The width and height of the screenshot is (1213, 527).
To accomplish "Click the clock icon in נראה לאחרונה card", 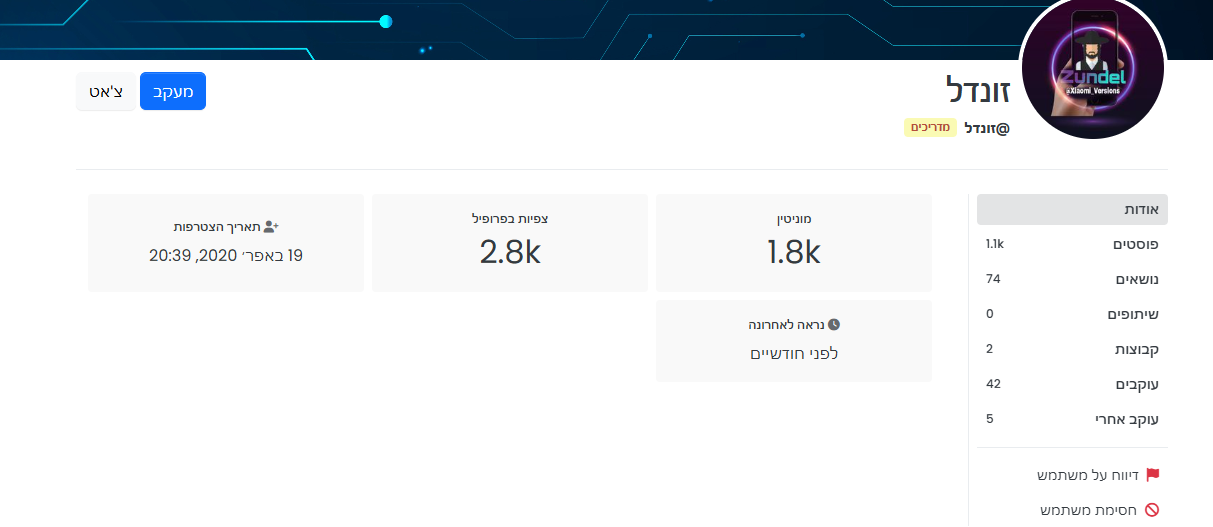I will pos(834,325).
